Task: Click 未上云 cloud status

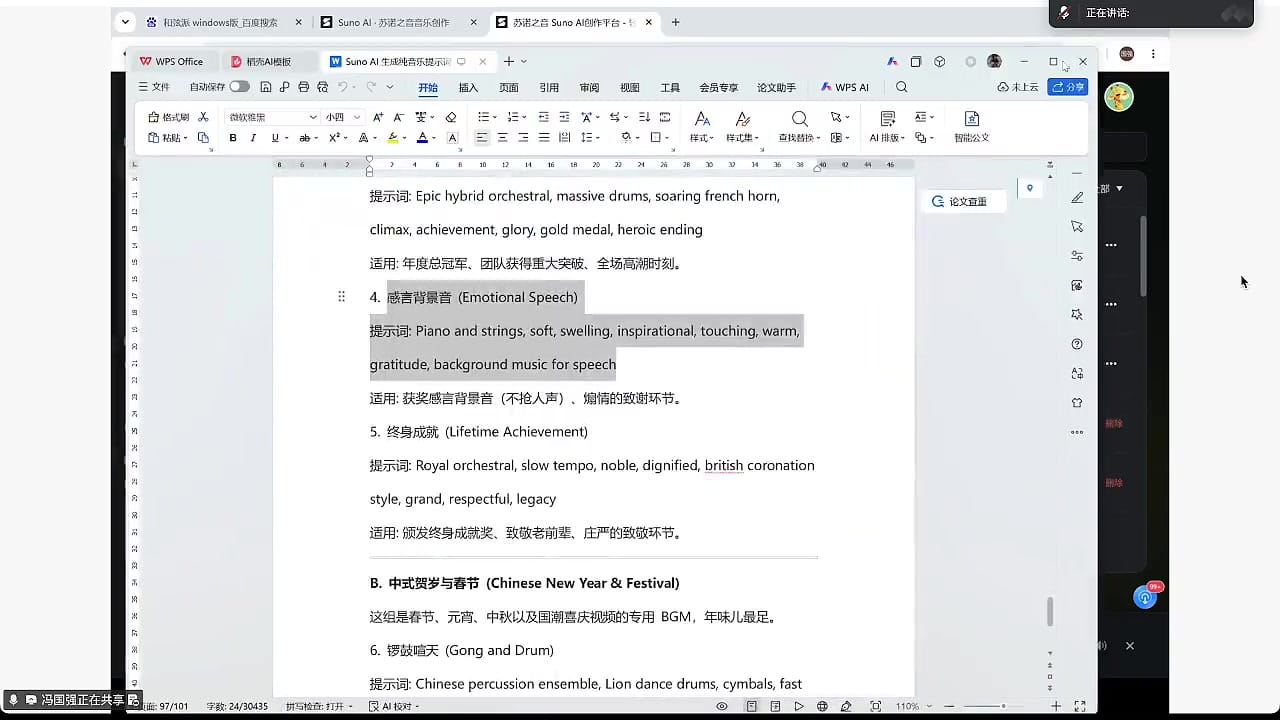Action: coord(1018,87)
